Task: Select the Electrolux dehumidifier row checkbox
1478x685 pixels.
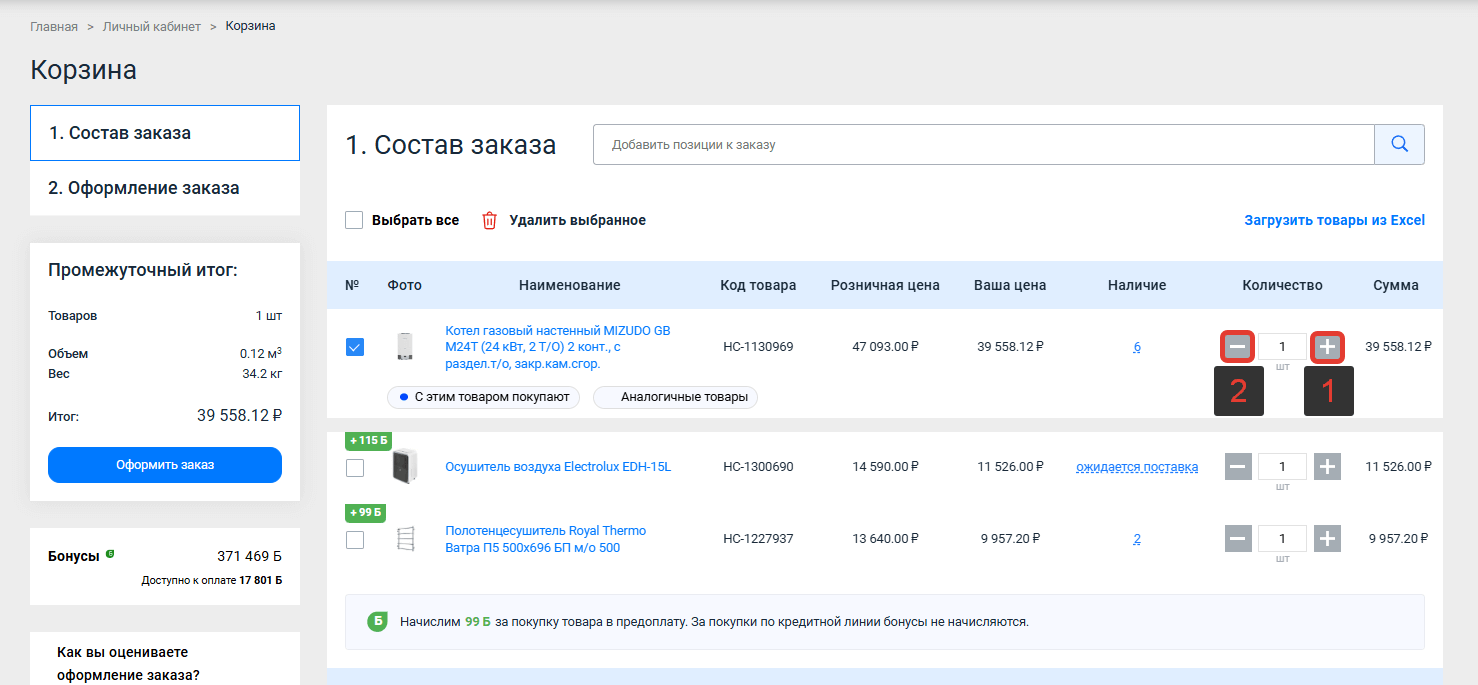Action: pyautogui.click(x=355, y=467)
